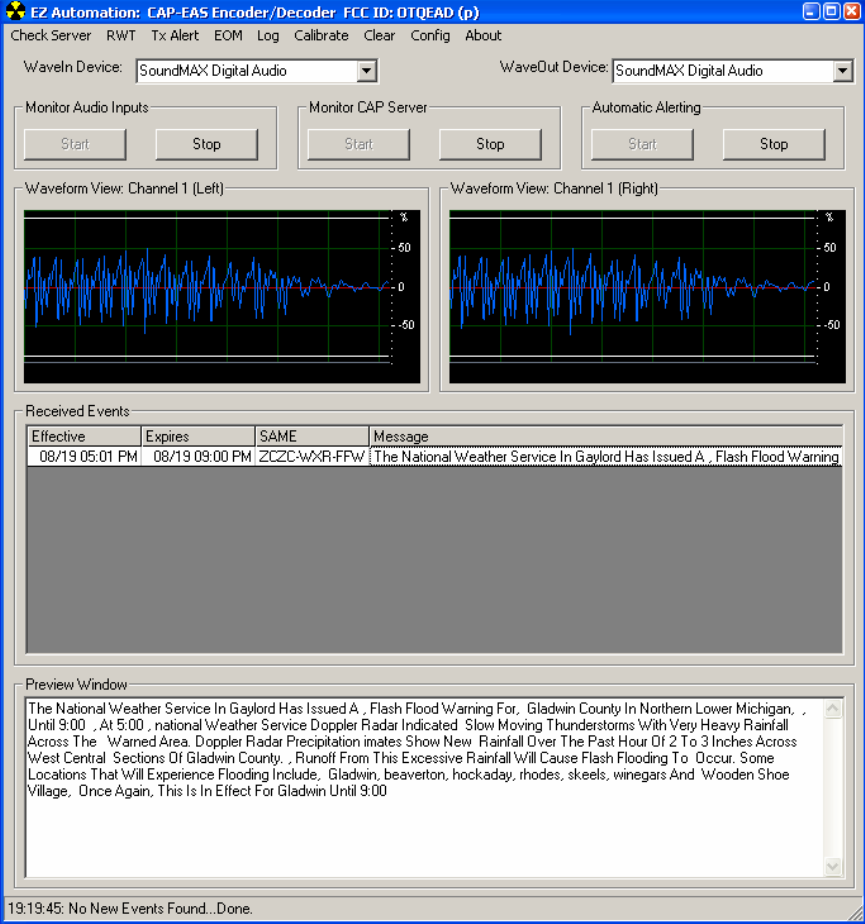Click the EZ Automation radiation title bar icon
The width and height of the screenshot is (865, 924).
pyautogui.click(x=15, y=11)
